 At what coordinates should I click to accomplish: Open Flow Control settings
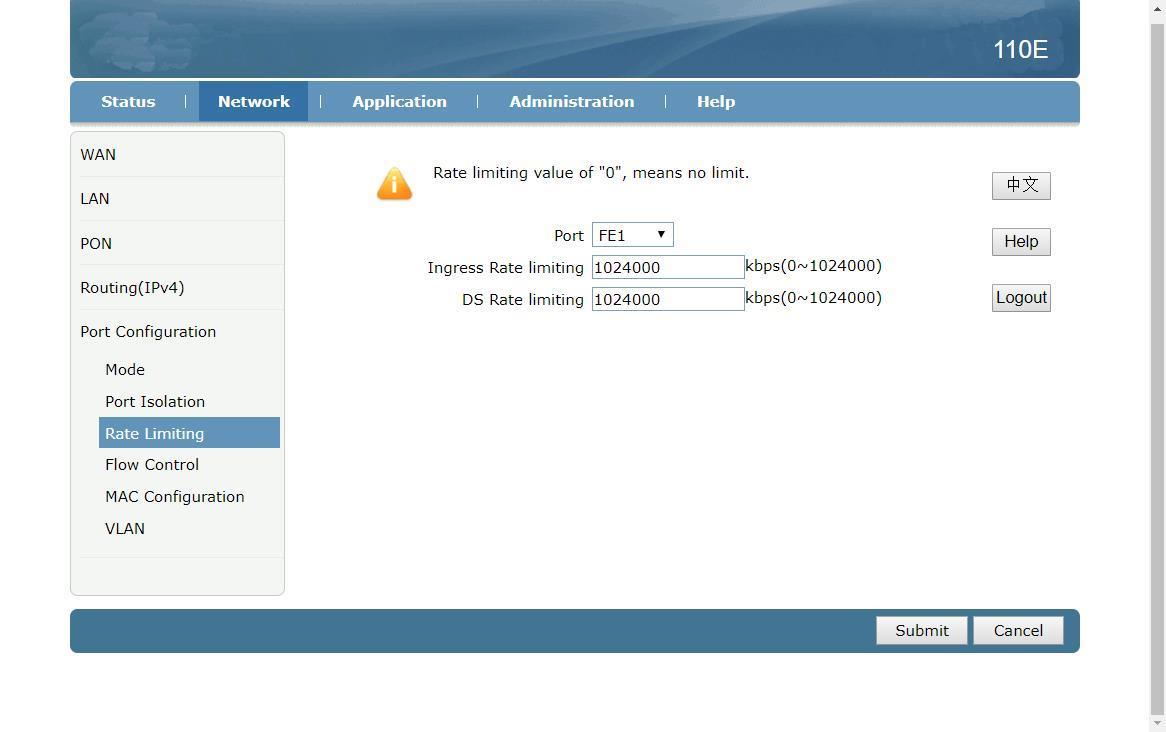tap(152, 465)
